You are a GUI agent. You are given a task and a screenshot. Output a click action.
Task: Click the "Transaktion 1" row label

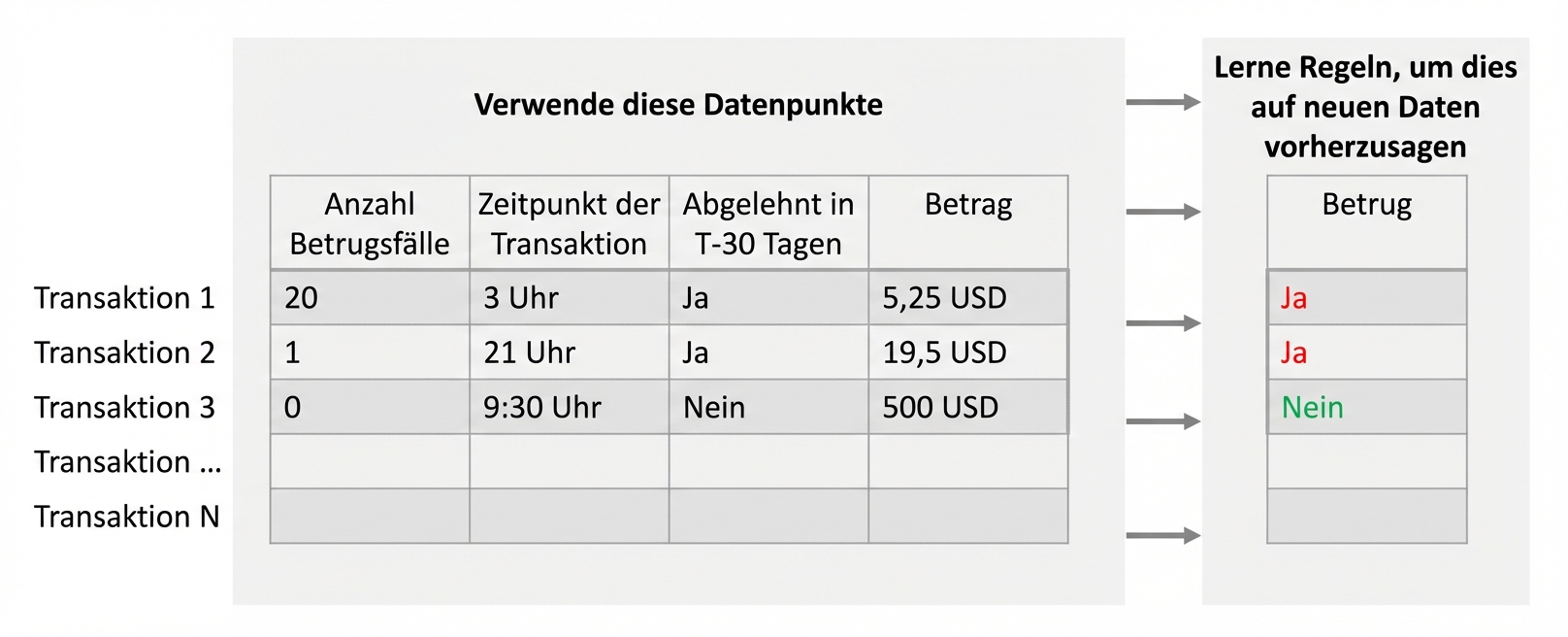(124, 298)
